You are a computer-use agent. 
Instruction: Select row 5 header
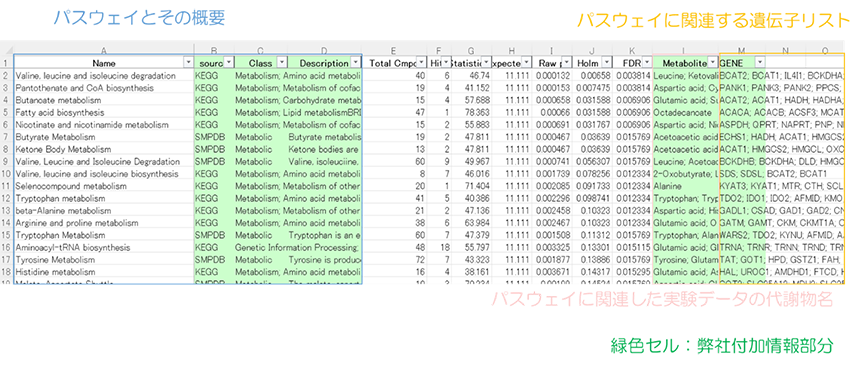click(x=6, y=113)
